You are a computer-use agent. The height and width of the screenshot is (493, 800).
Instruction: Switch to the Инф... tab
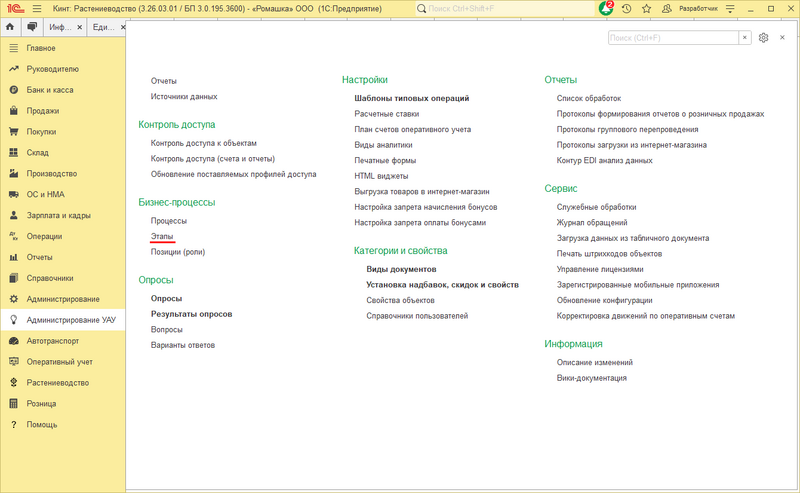pos(60,27)
